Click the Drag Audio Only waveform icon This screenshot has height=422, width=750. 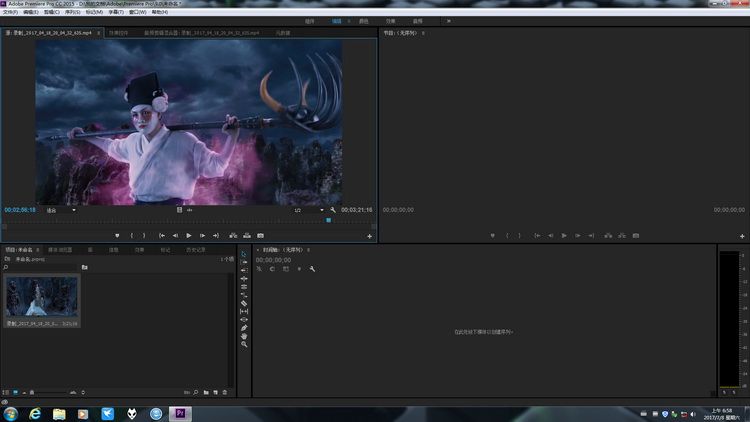[x=189, y=210]
